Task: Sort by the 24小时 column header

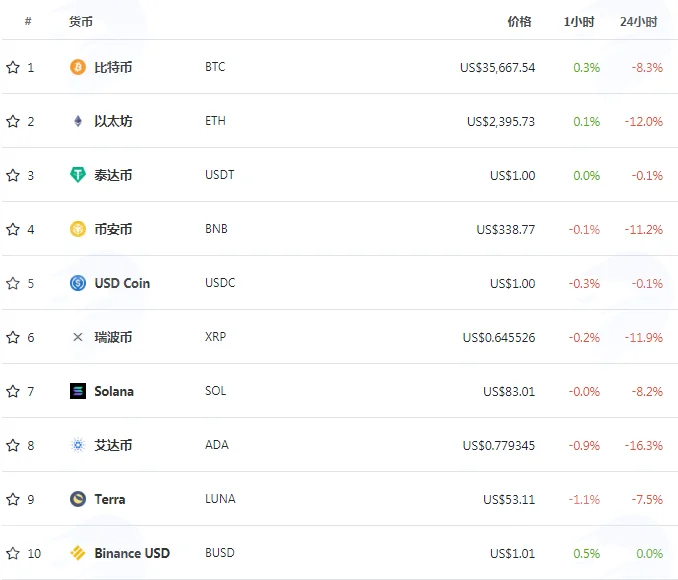Action: (639, 22)
